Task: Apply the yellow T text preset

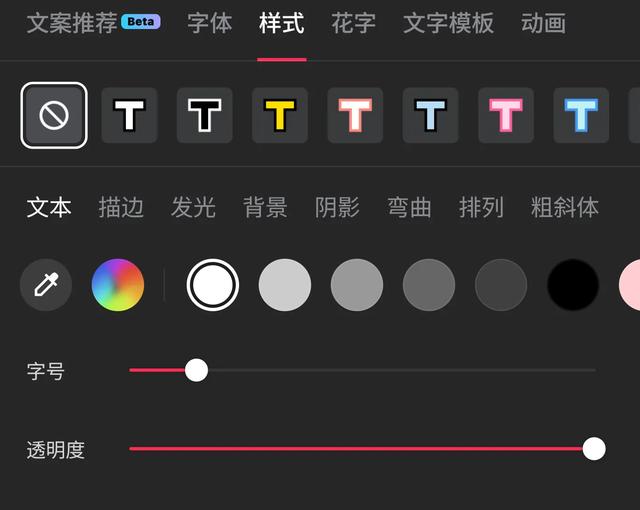Action: point(280,115)
